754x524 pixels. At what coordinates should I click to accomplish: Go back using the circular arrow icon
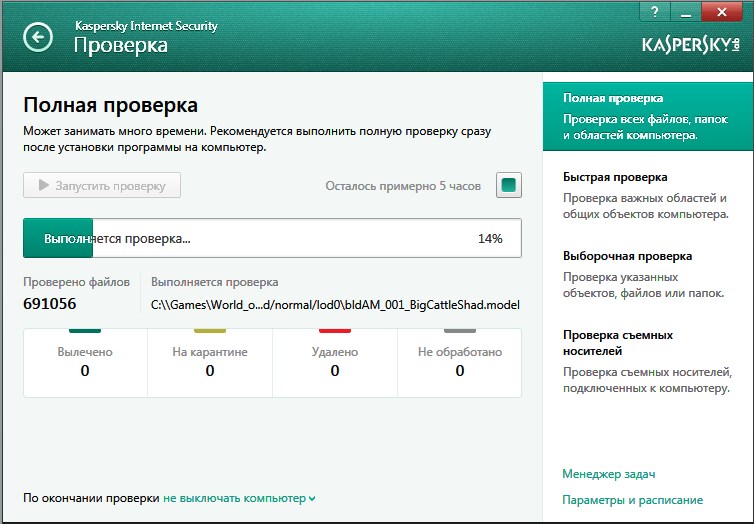(38, 37)
